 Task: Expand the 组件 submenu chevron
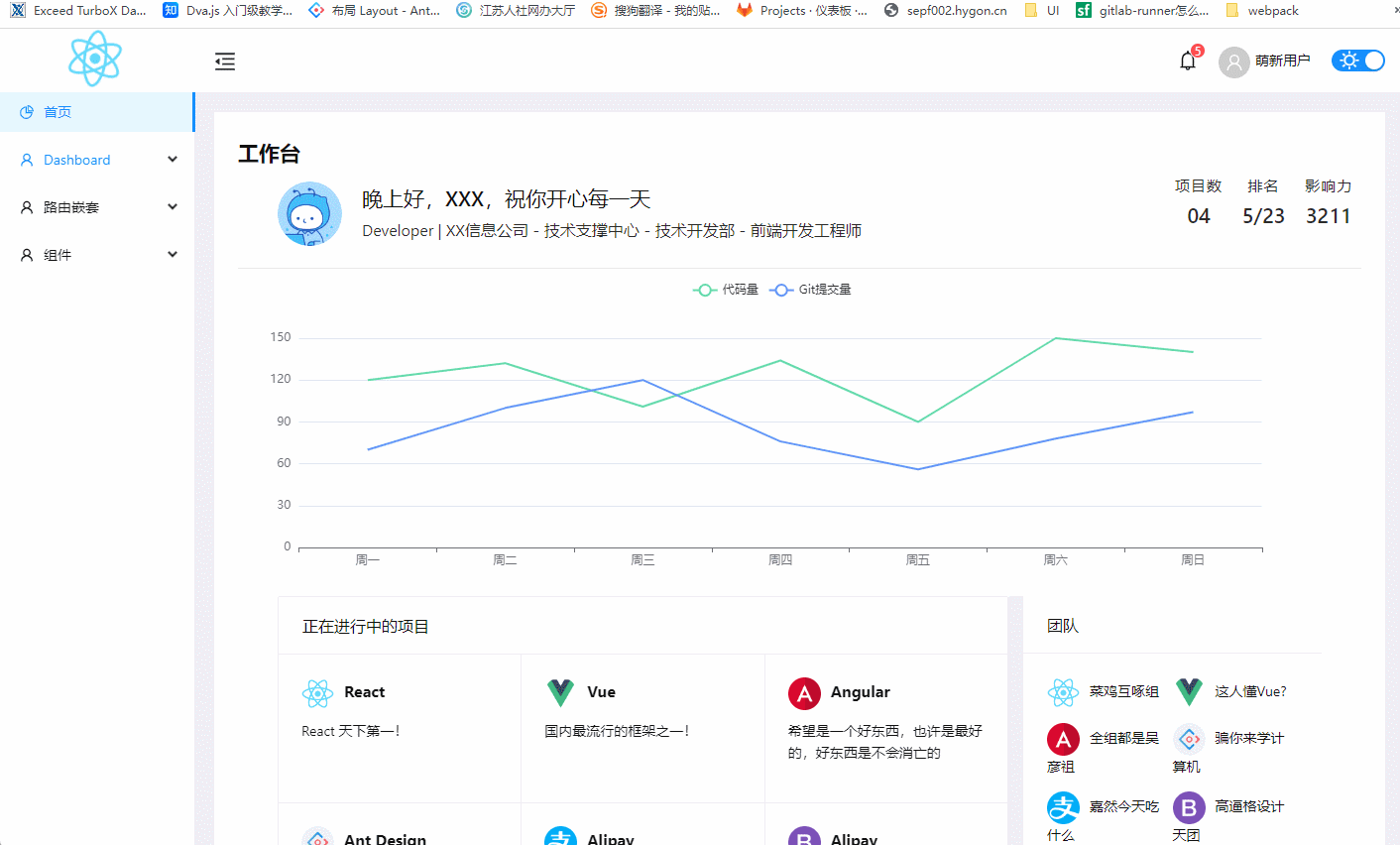click(x=173, y=255)
